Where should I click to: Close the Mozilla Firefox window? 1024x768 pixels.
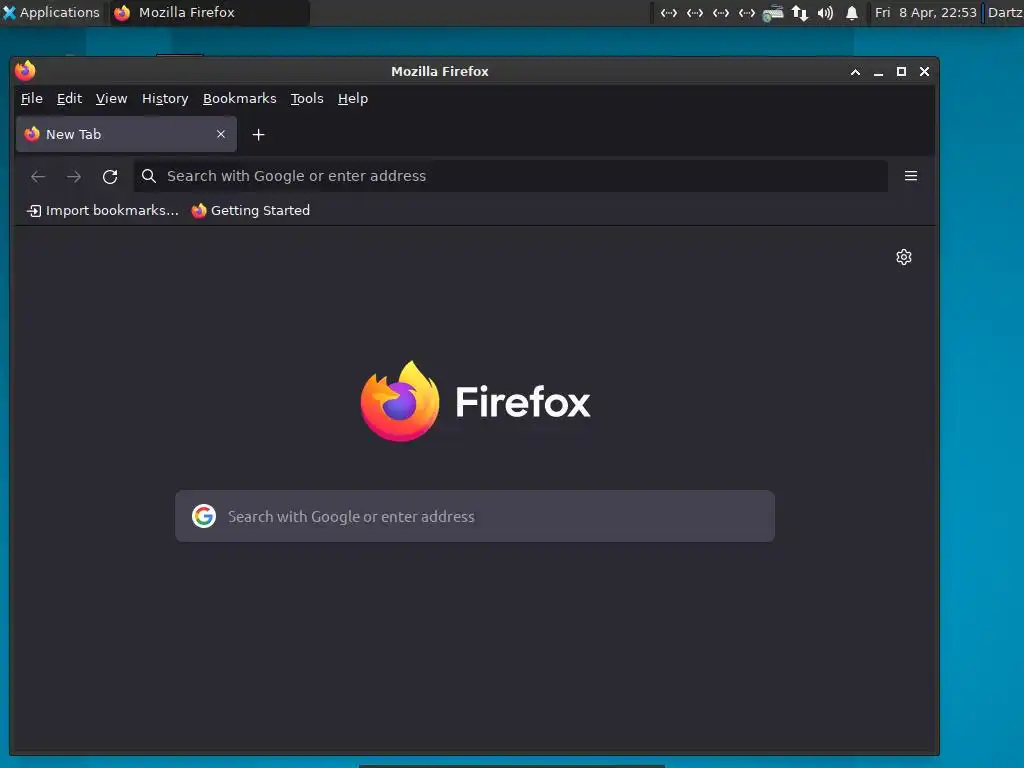click(924, 72)
